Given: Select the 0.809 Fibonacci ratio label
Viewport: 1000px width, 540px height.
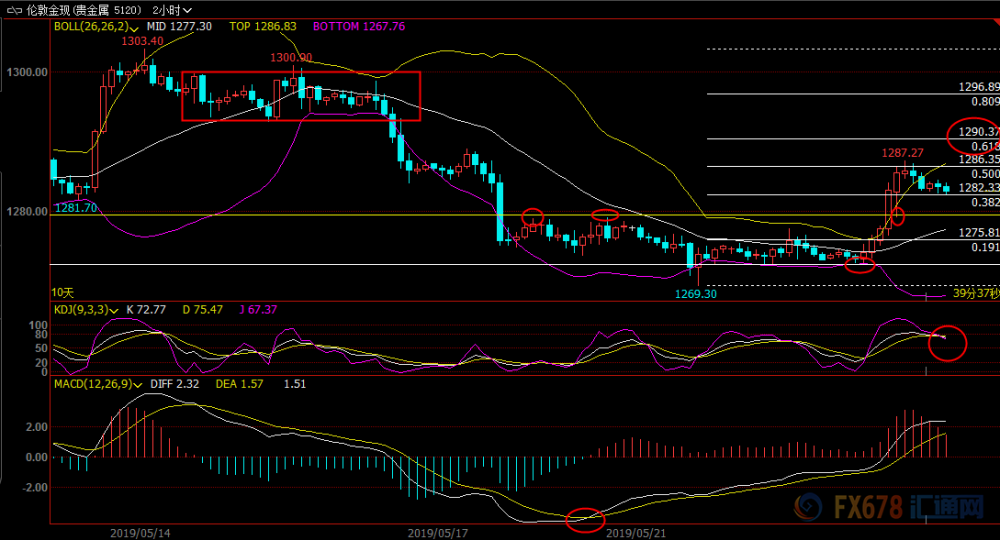Looking at the screenshot, I should pyautogui.click(x=985, y=102).
